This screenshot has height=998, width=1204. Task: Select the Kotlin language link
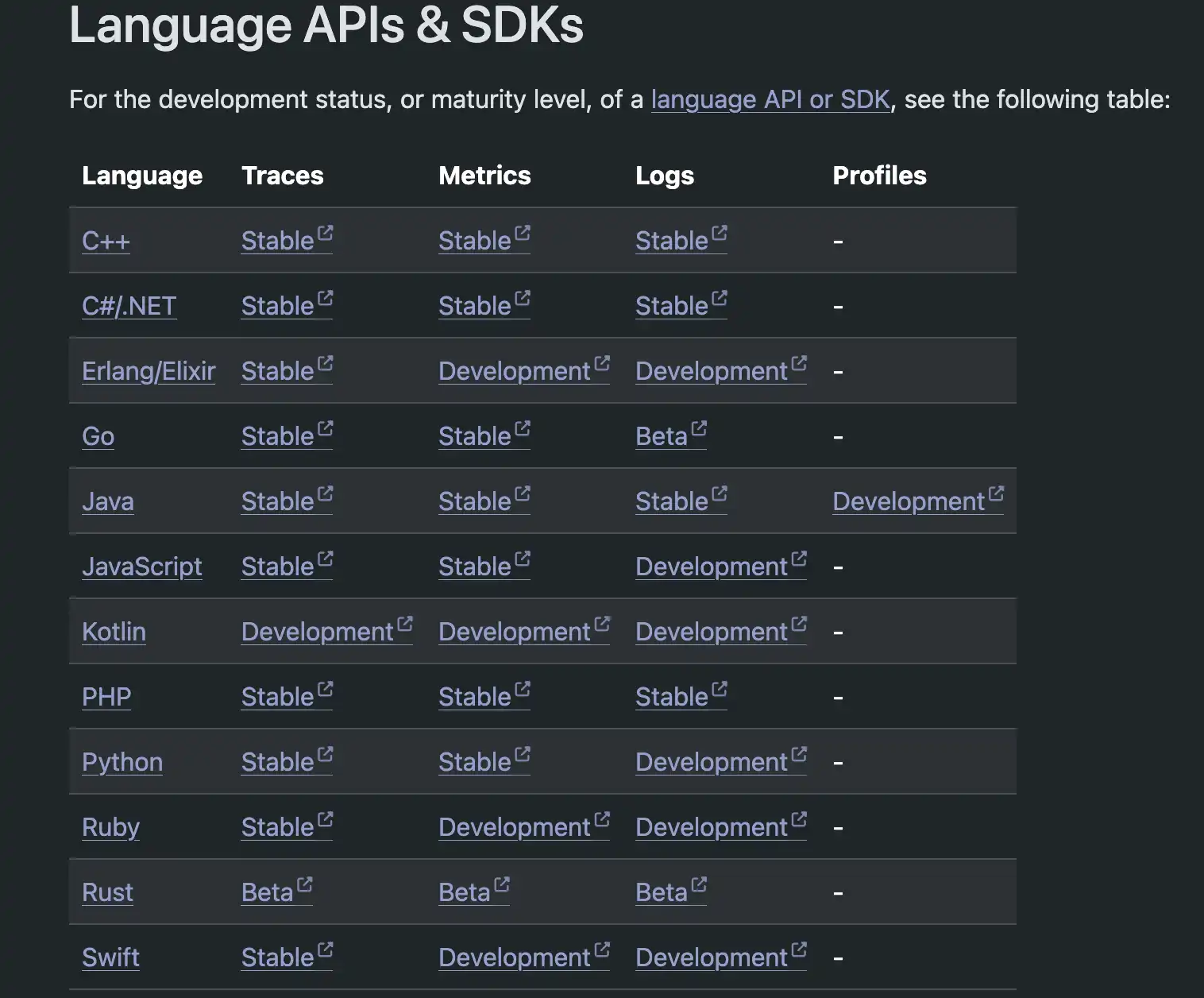114,632
